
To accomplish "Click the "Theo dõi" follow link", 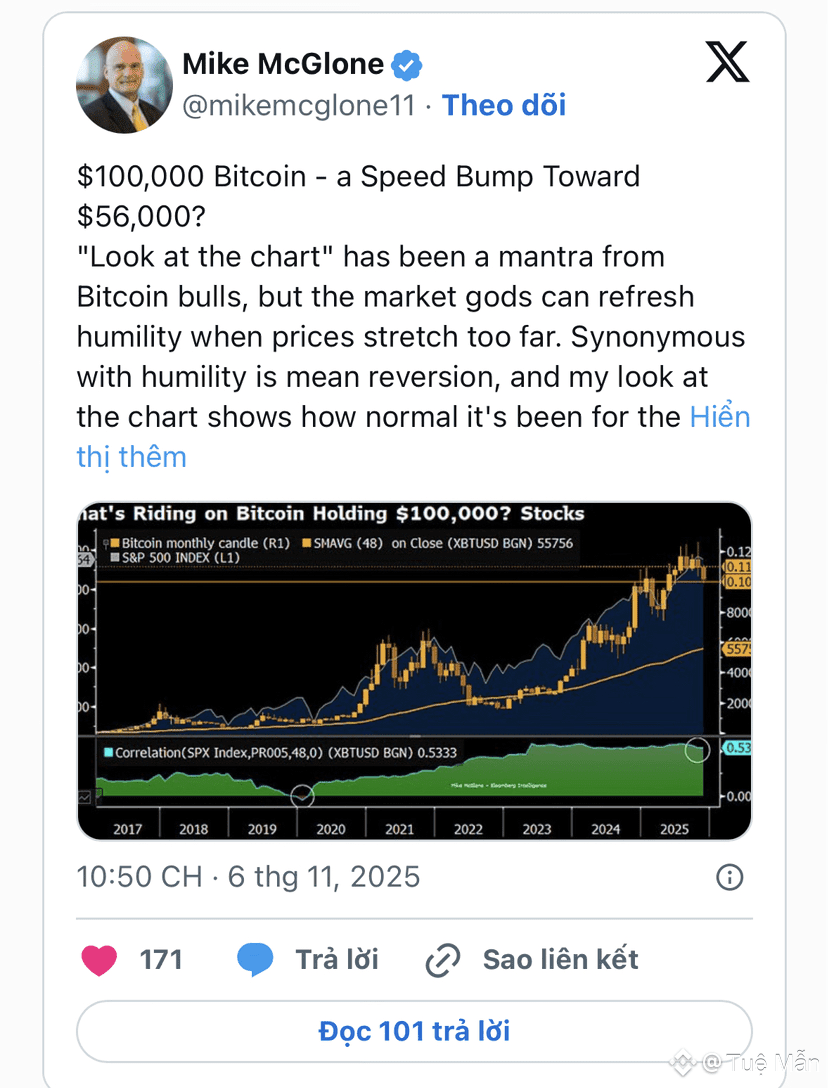I will click(504, 105).
